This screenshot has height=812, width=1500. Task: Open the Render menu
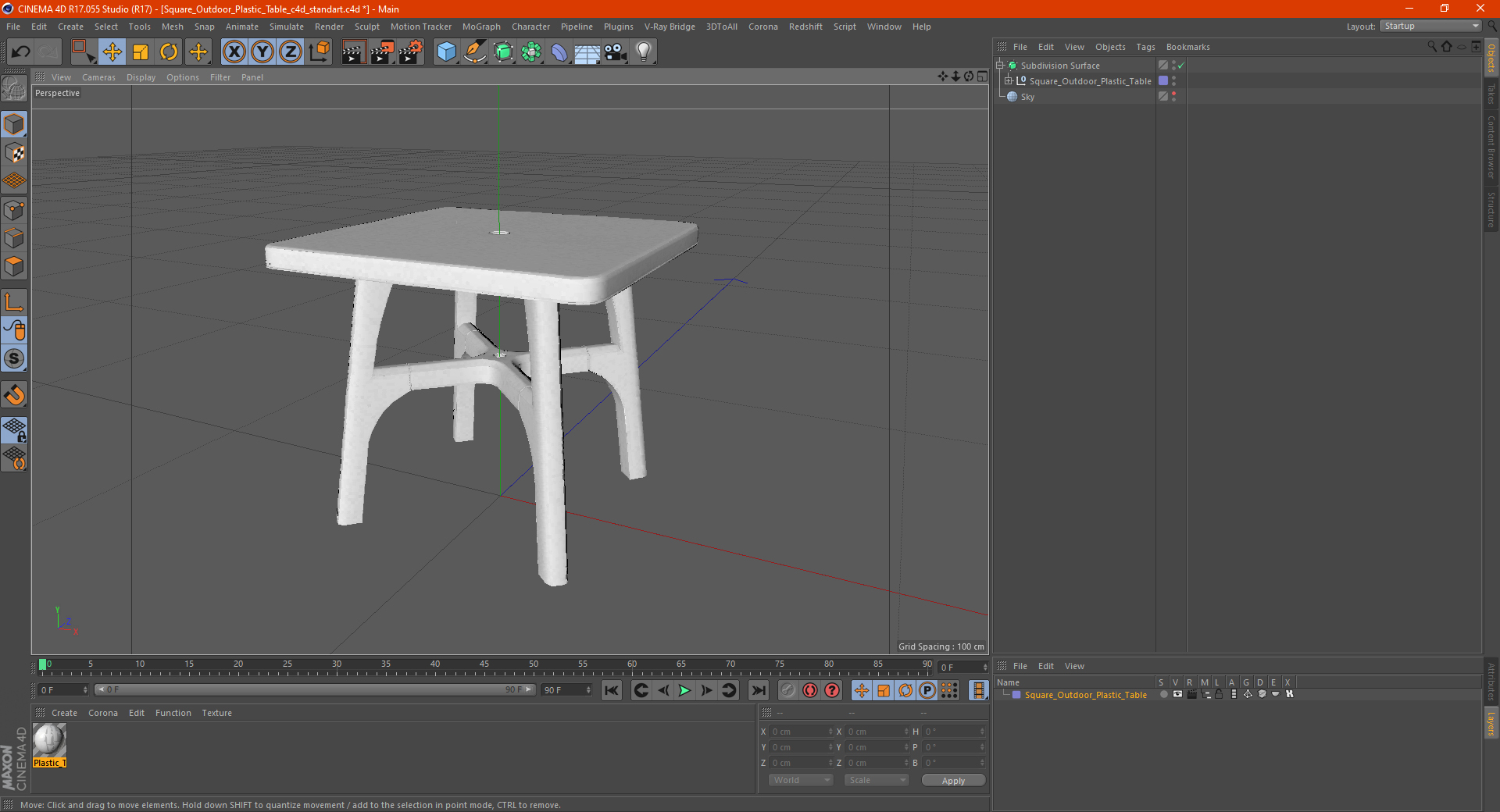(329, 27)
